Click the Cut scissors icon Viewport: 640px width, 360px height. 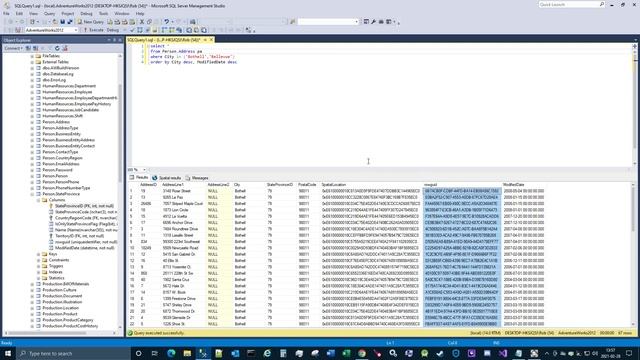(x=142, y=22)
